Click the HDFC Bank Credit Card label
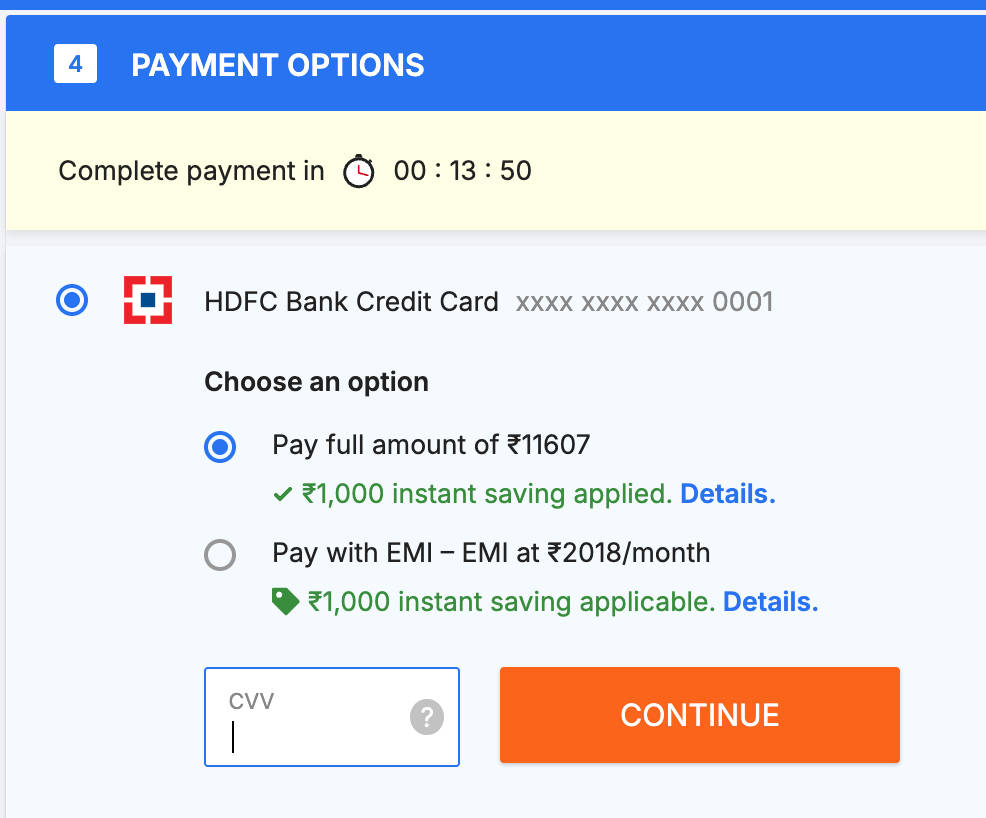The height and width of the screenshot is (818, 986). coord(351,302)
